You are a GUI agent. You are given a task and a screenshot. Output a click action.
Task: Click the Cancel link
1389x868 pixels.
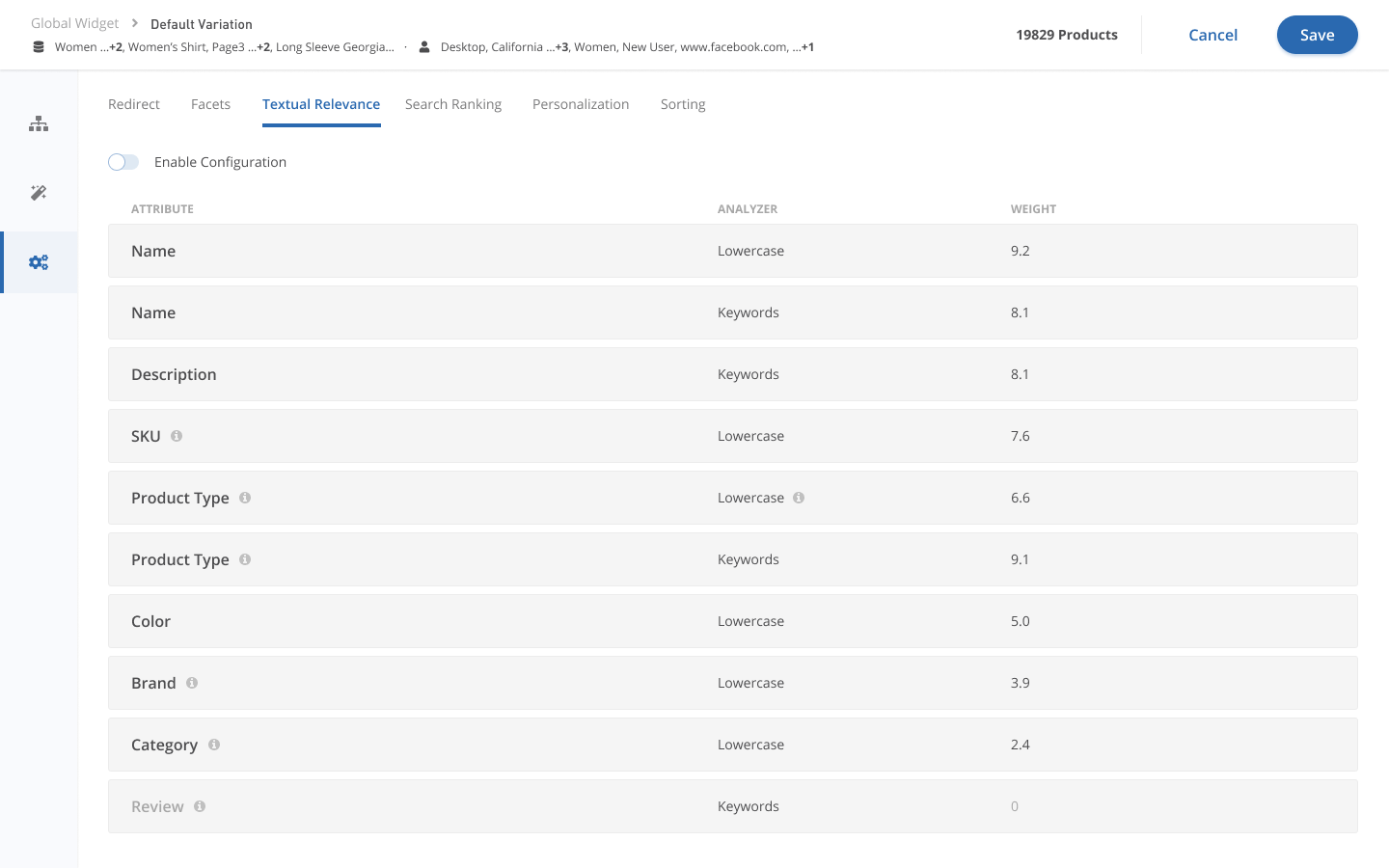[x=1212, y=35]
